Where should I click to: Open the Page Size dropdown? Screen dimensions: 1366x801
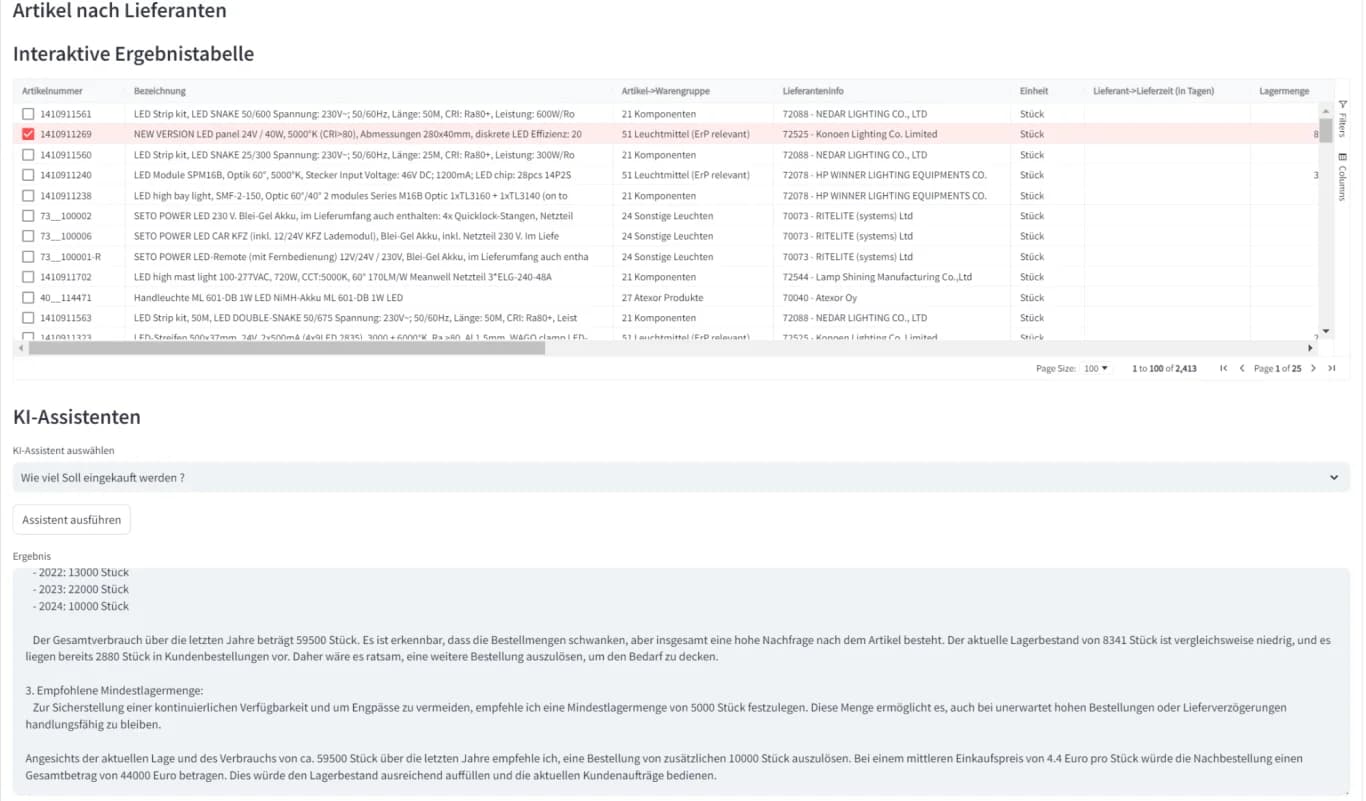pos(1097,369)
